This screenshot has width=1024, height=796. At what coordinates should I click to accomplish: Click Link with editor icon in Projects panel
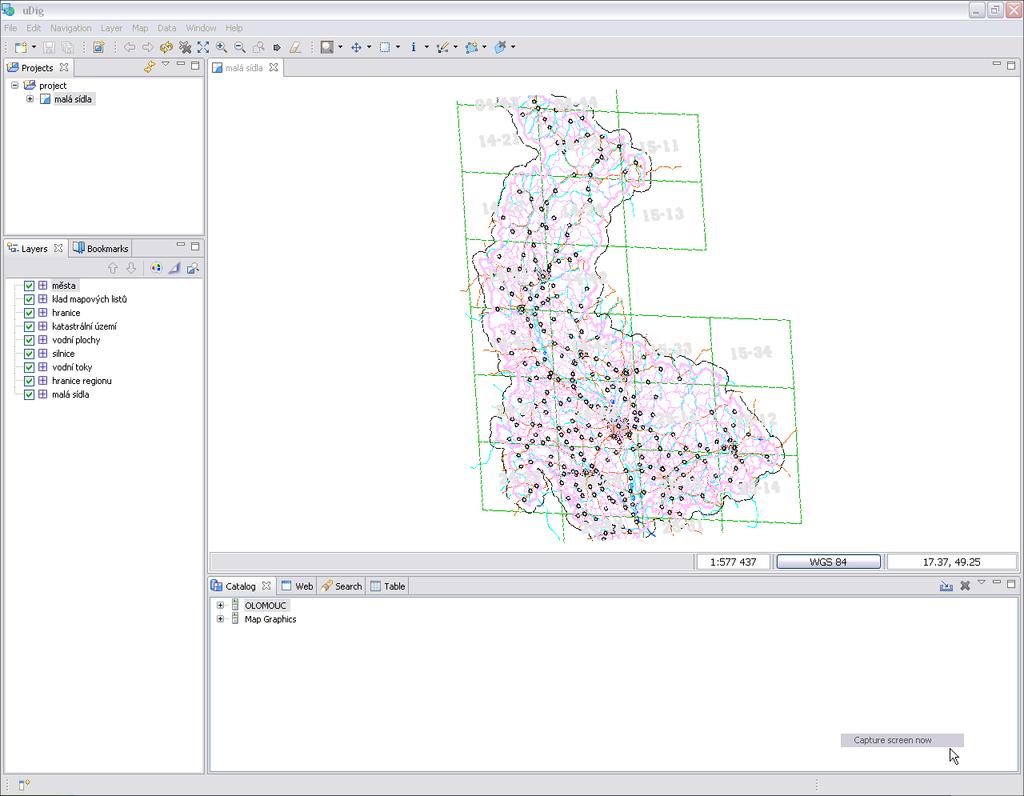[x=150, y=66]
